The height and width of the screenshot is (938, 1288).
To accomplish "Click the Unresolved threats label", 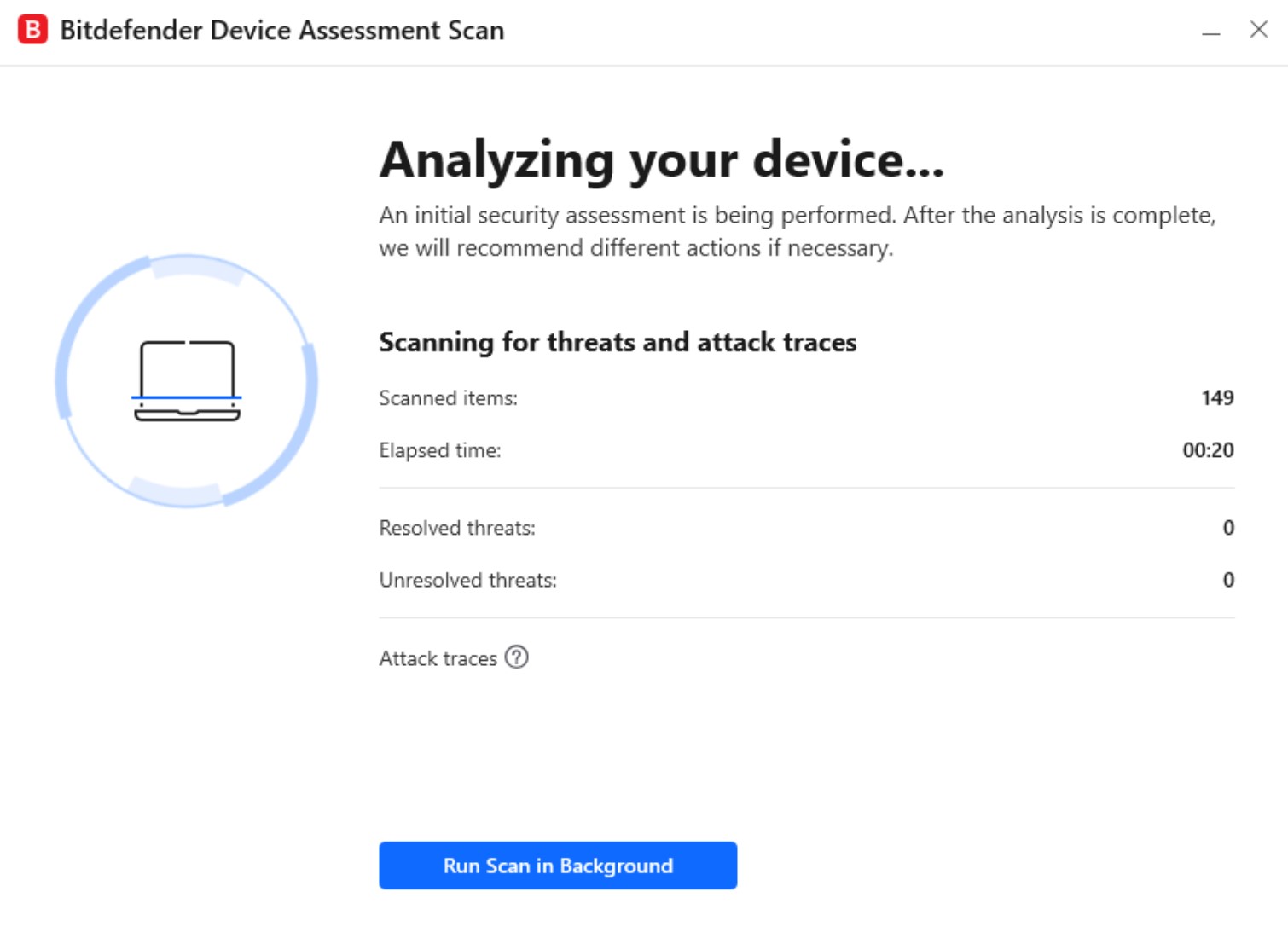I will click(468, 580).
